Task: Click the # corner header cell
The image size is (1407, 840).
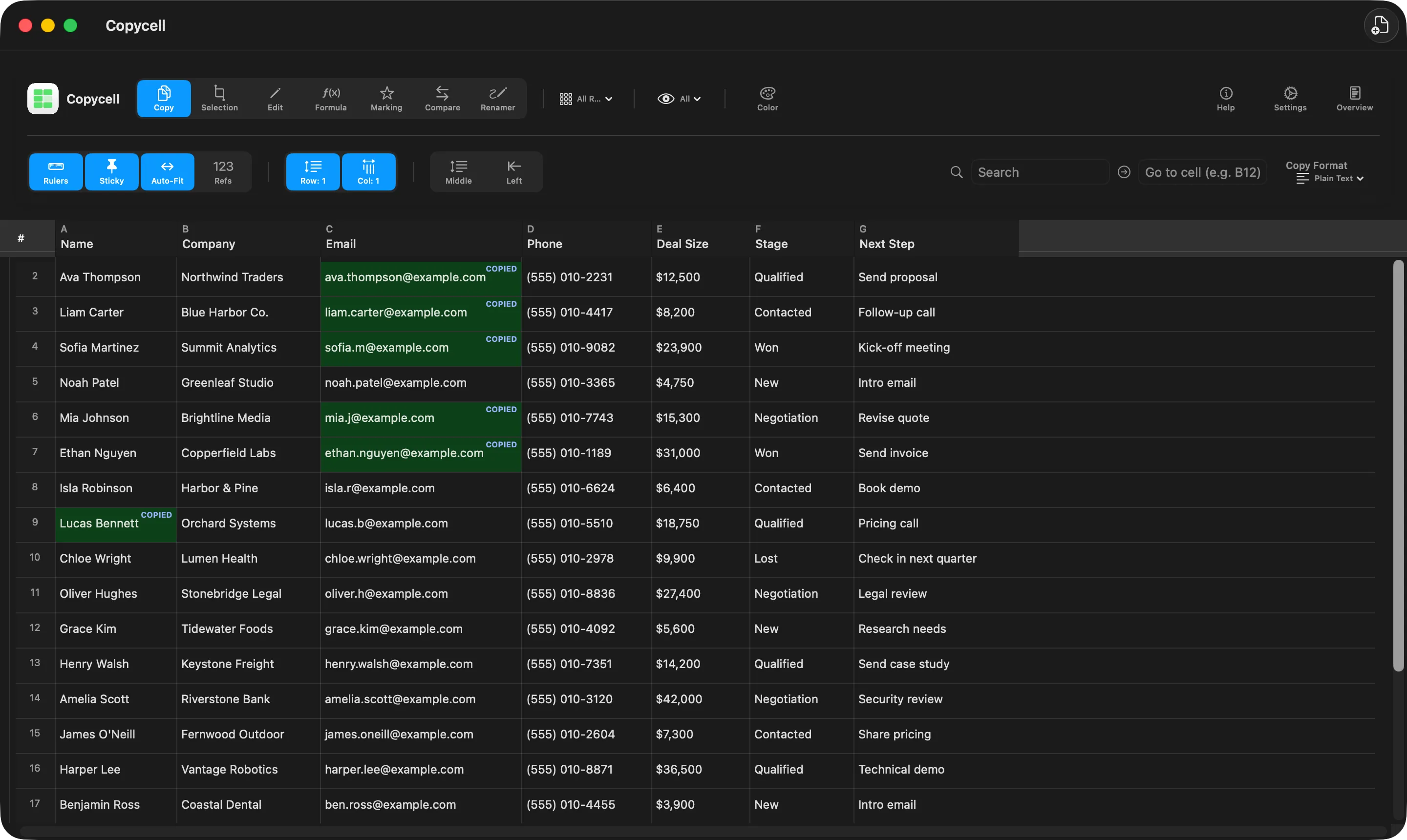Action: point(27,238)
